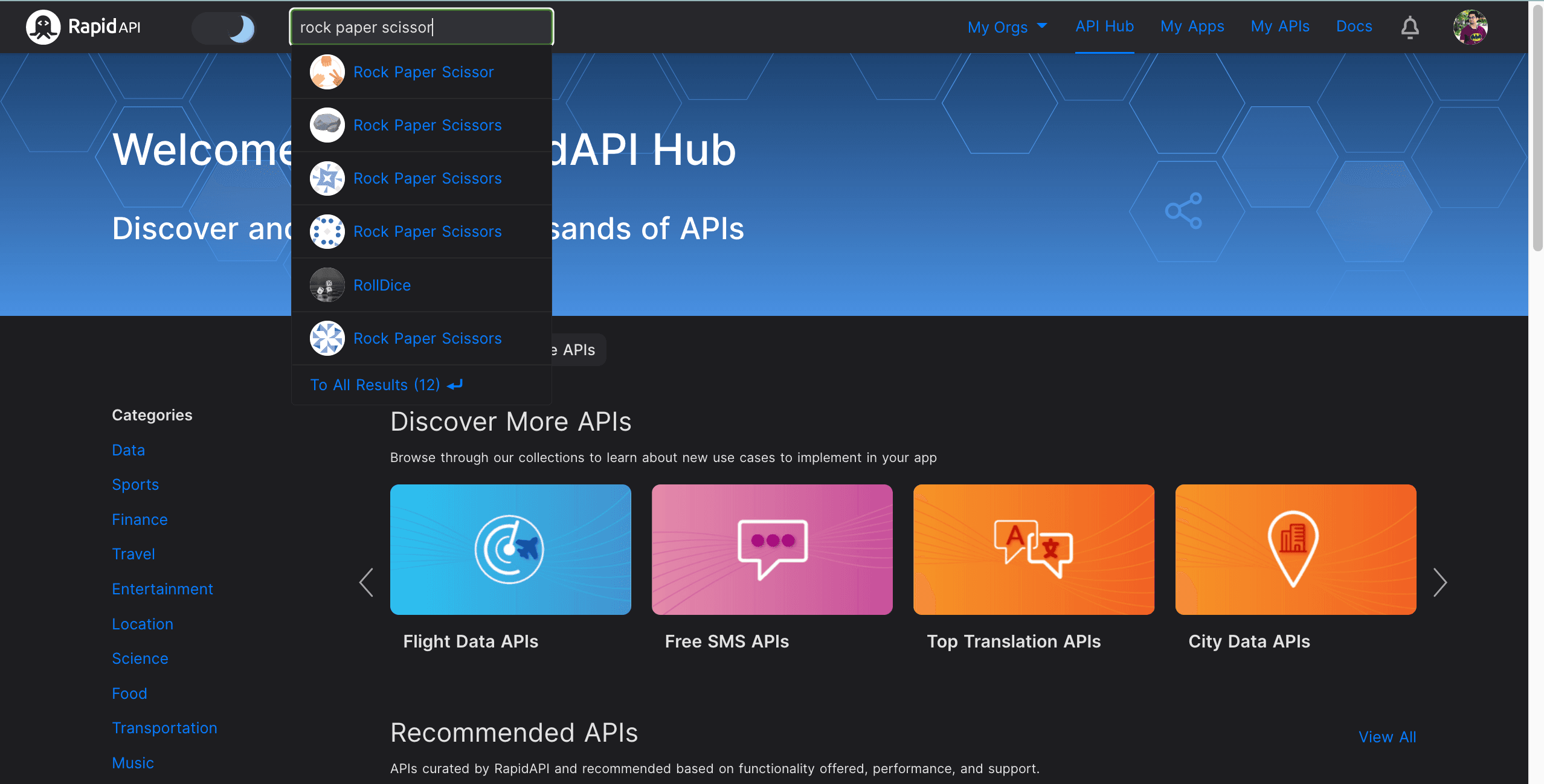
Task: Click the Recommended APIs heading
Action: coord(514,733)
